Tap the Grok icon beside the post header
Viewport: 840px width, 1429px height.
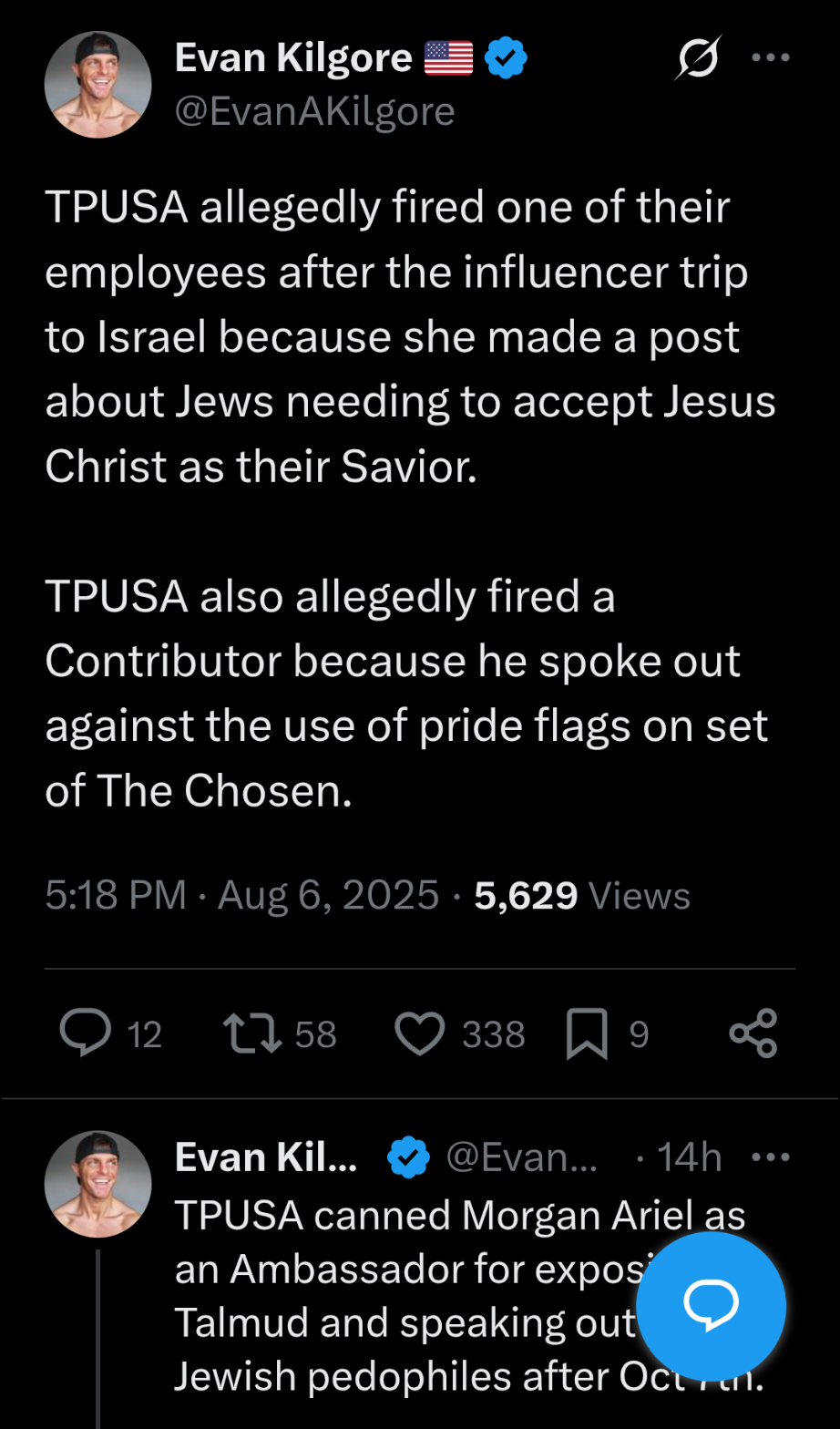click(x=698, y=57)
